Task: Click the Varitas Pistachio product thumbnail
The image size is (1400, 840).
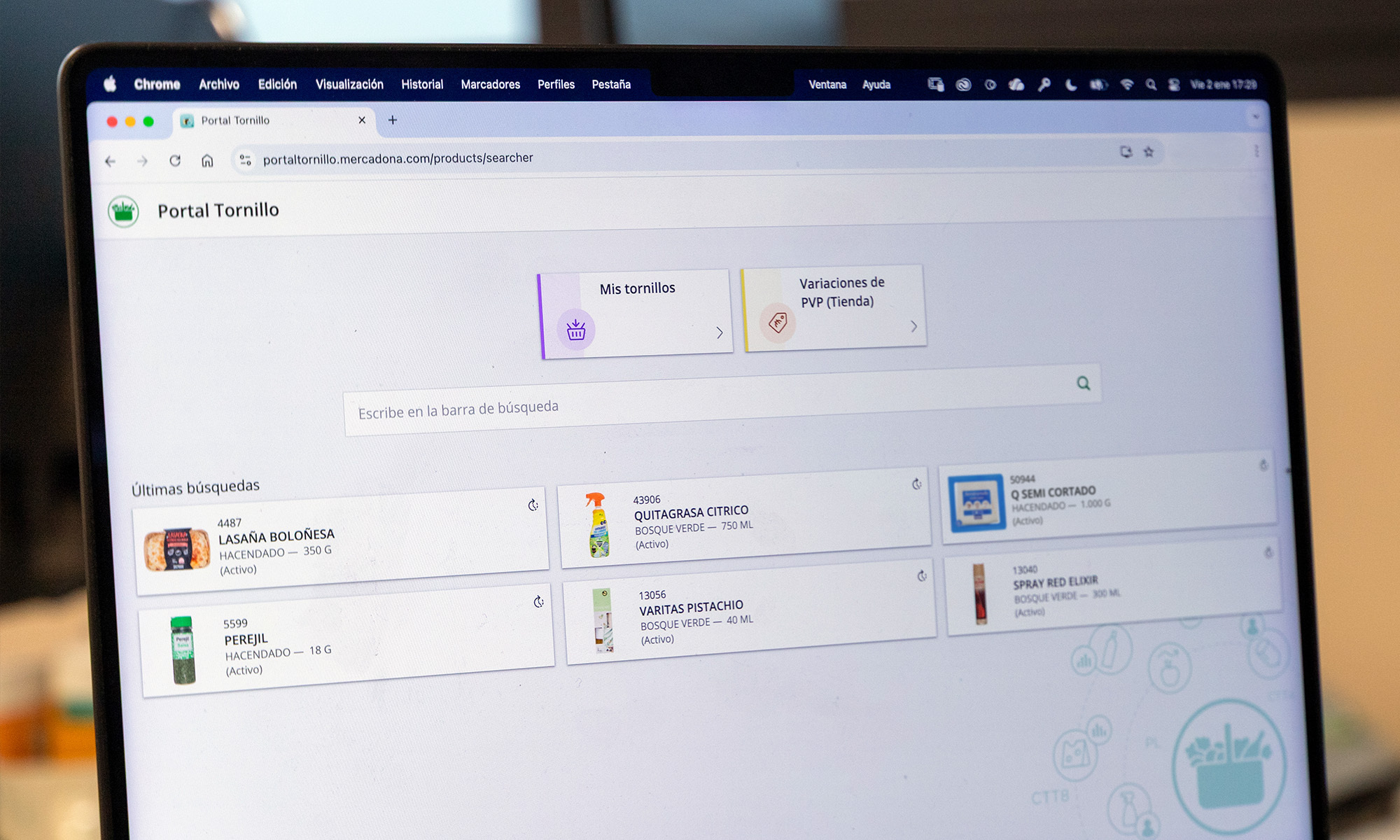Action: pyautogui.click(x=603, y=620)
